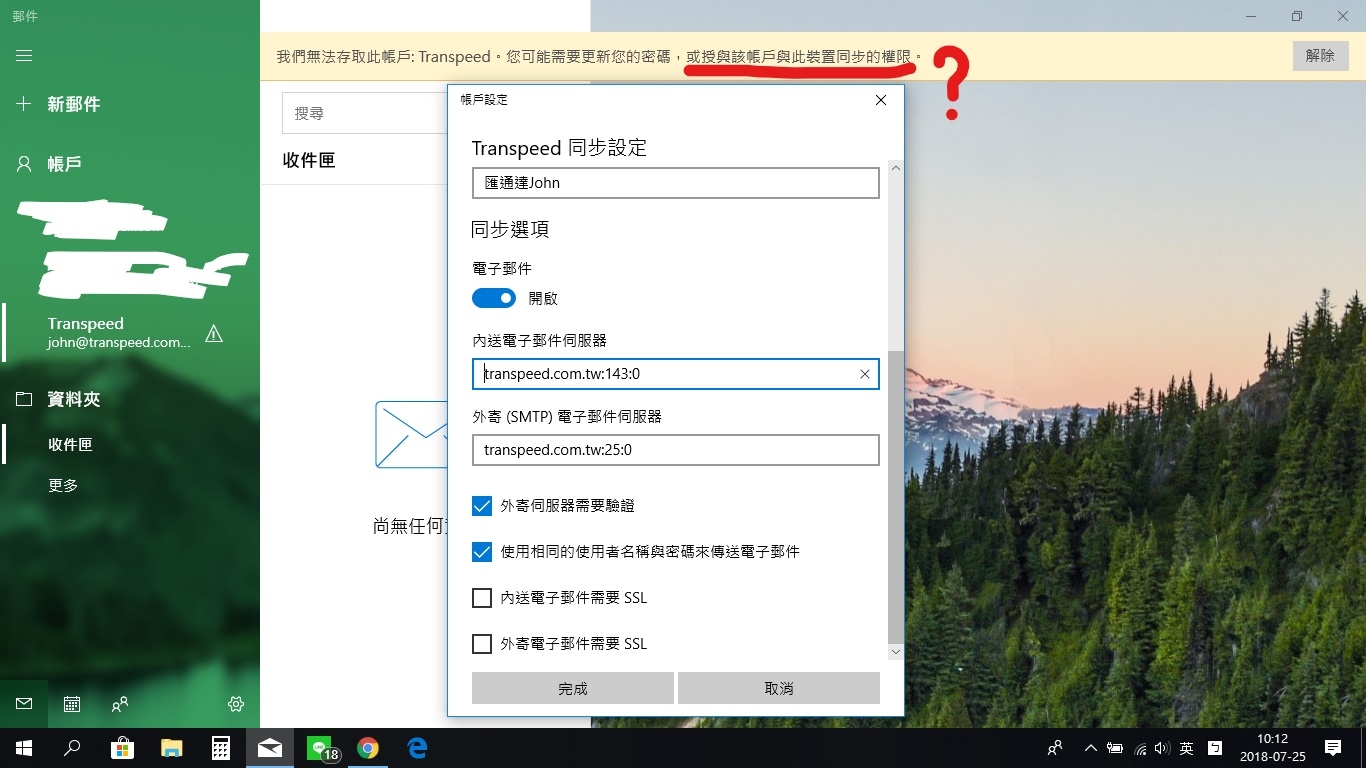Open People icon in system tray

coord(1055,748)
